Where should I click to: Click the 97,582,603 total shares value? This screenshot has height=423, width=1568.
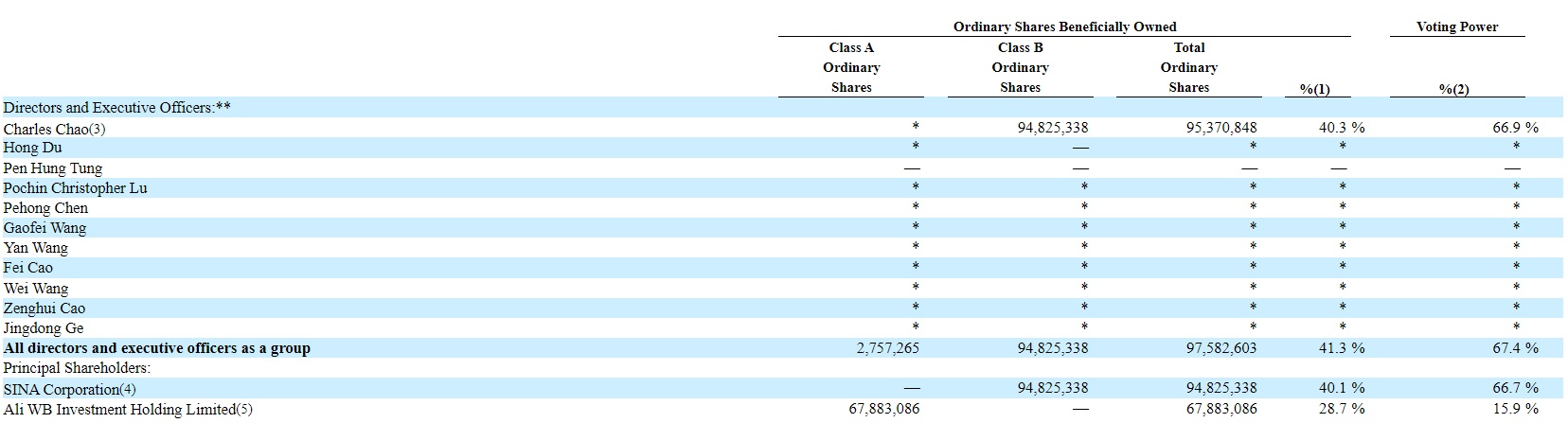click(x=1221, y=348)
